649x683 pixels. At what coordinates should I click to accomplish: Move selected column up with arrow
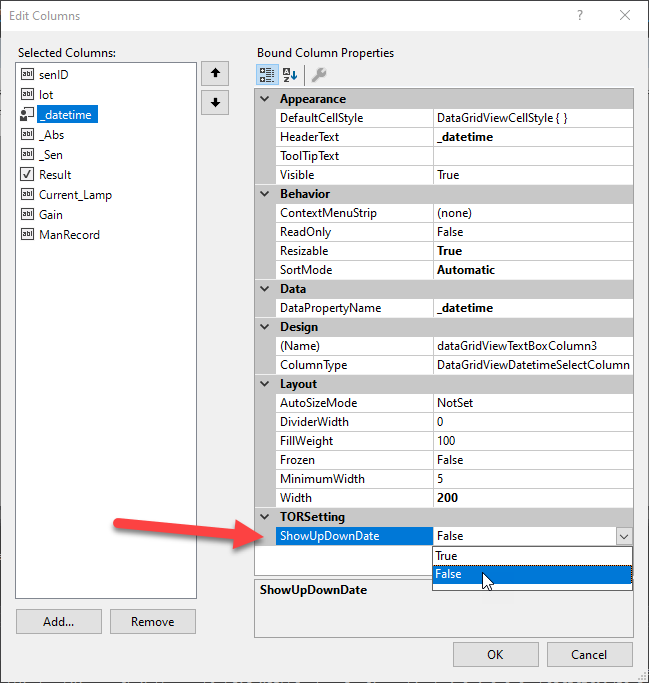[x=215, y=73]
